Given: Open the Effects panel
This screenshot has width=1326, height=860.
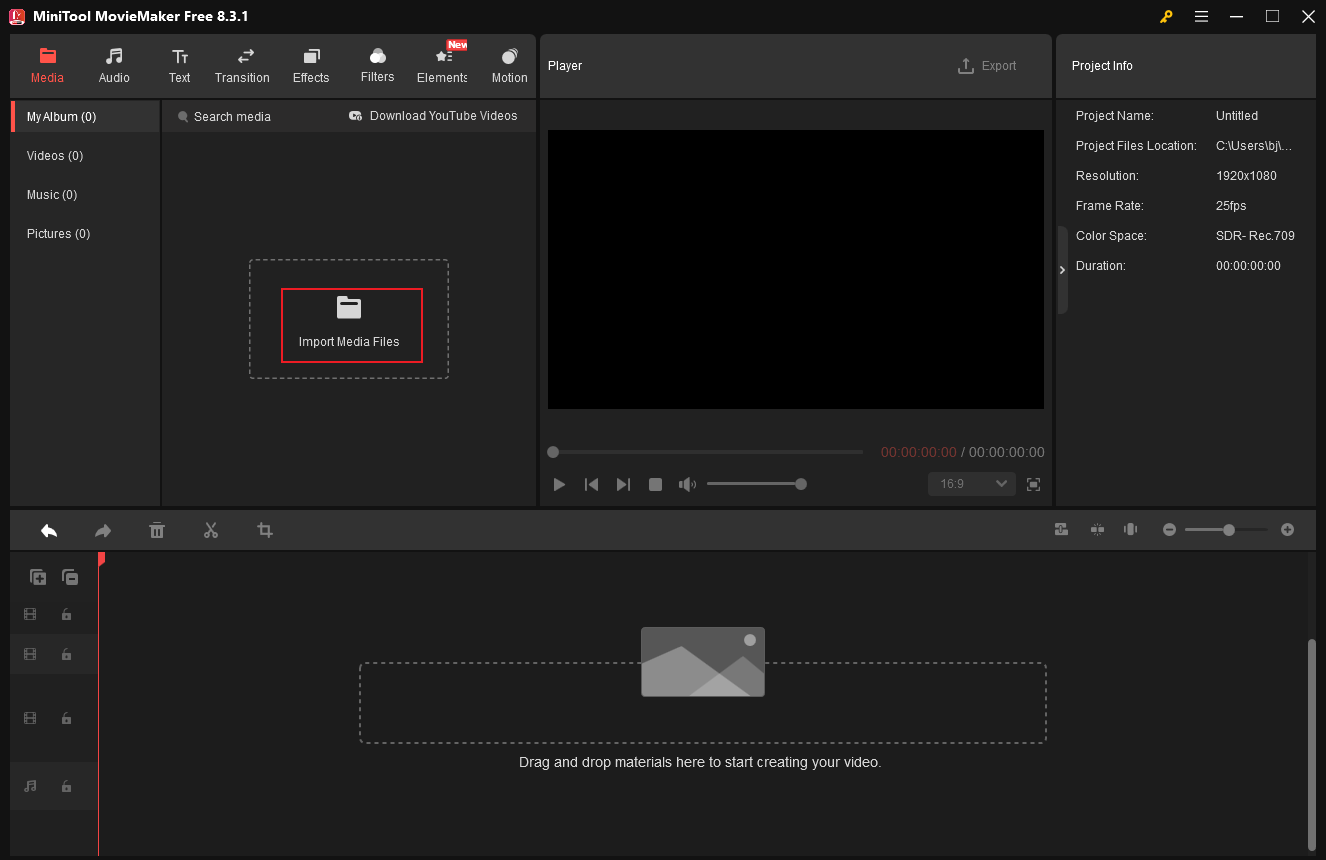Looking at the screenshot, I should click(x=310, y=65).
